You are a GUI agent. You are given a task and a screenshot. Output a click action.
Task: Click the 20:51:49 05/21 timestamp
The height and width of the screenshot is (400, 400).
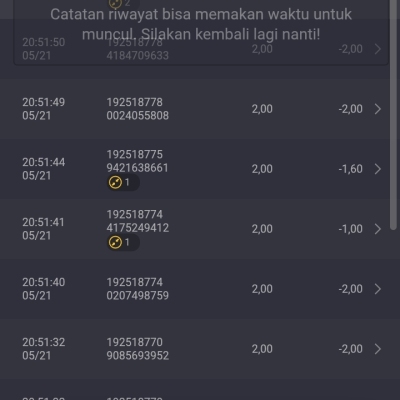[x=44, y=109]
